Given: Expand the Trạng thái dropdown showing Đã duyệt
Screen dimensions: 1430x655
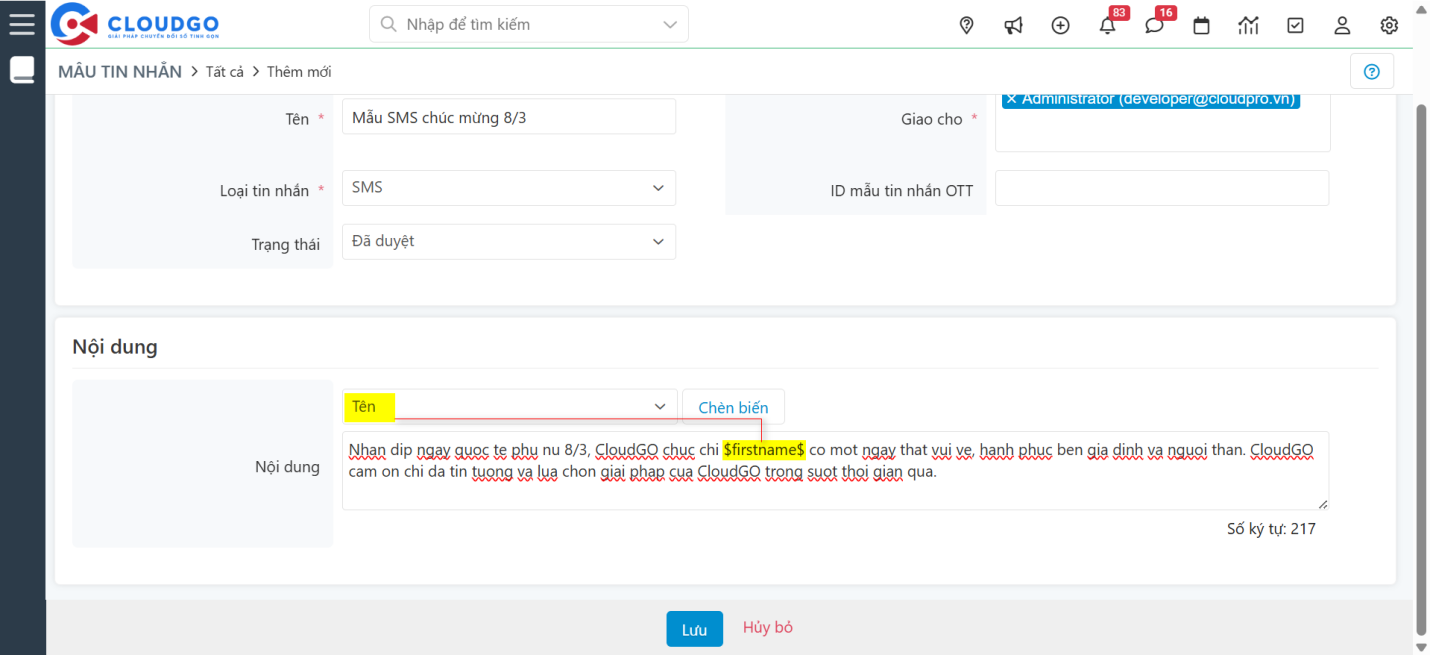Looking at the screenshot, I should (508, 241).
